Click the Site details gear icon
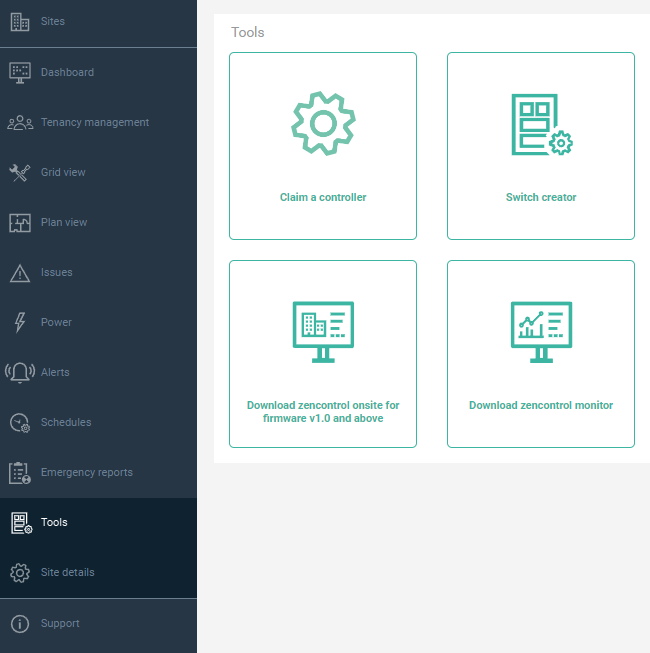Viewport: 650px width, 653px height. click(20, 573)
